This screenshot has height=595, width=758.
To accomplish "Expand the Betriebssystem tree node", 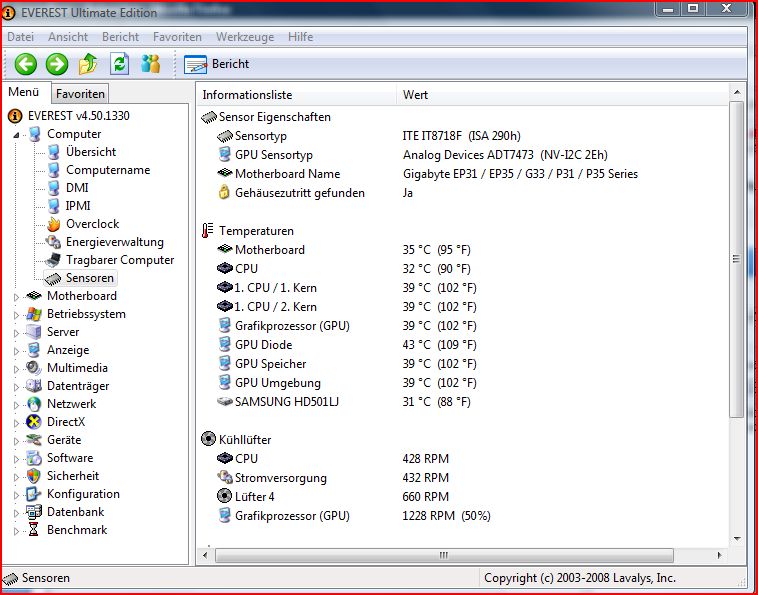I will [16, 315].
